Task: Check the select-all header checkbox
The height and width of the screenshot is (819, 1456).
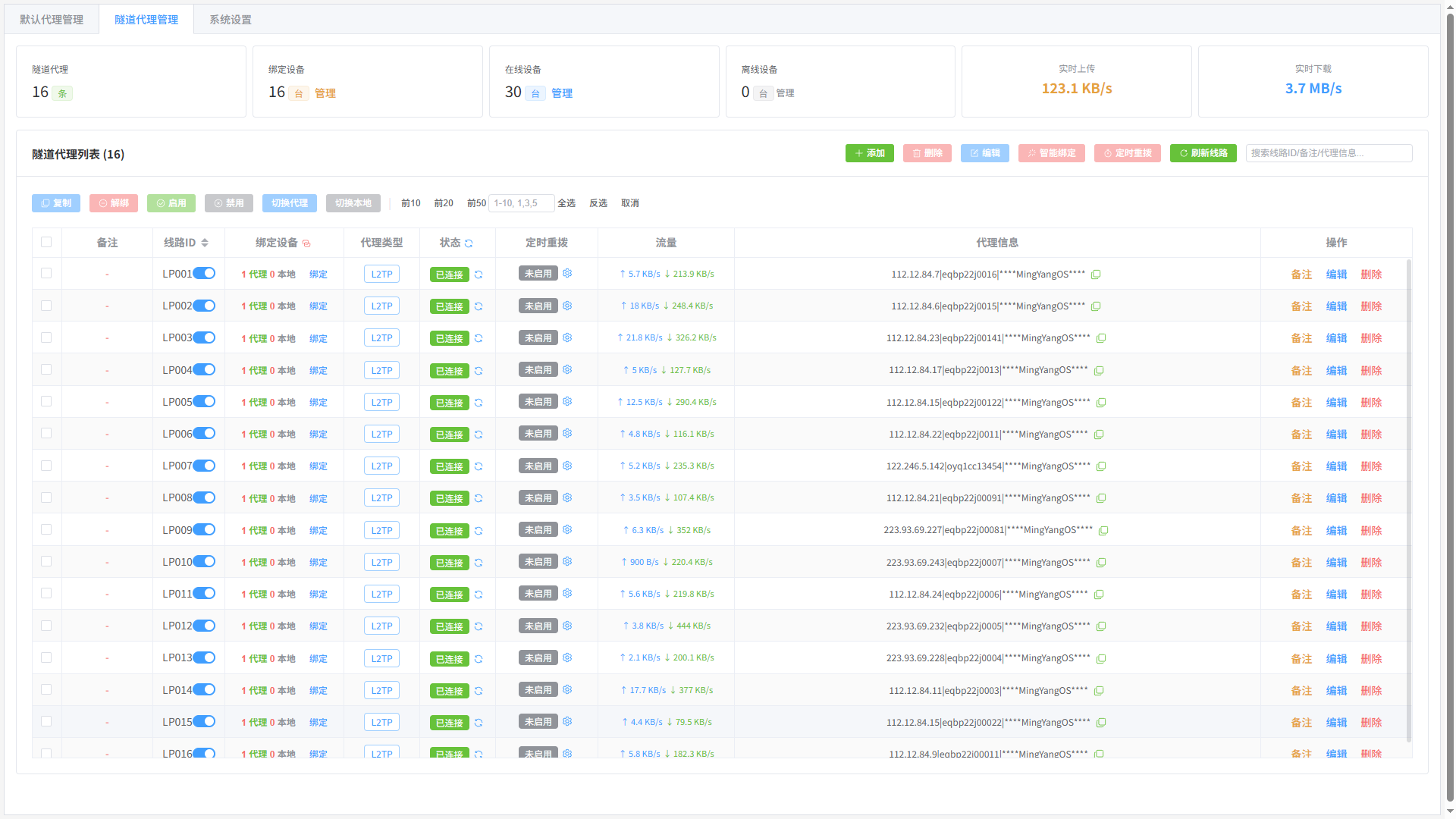Action: [x=46, y=242]
